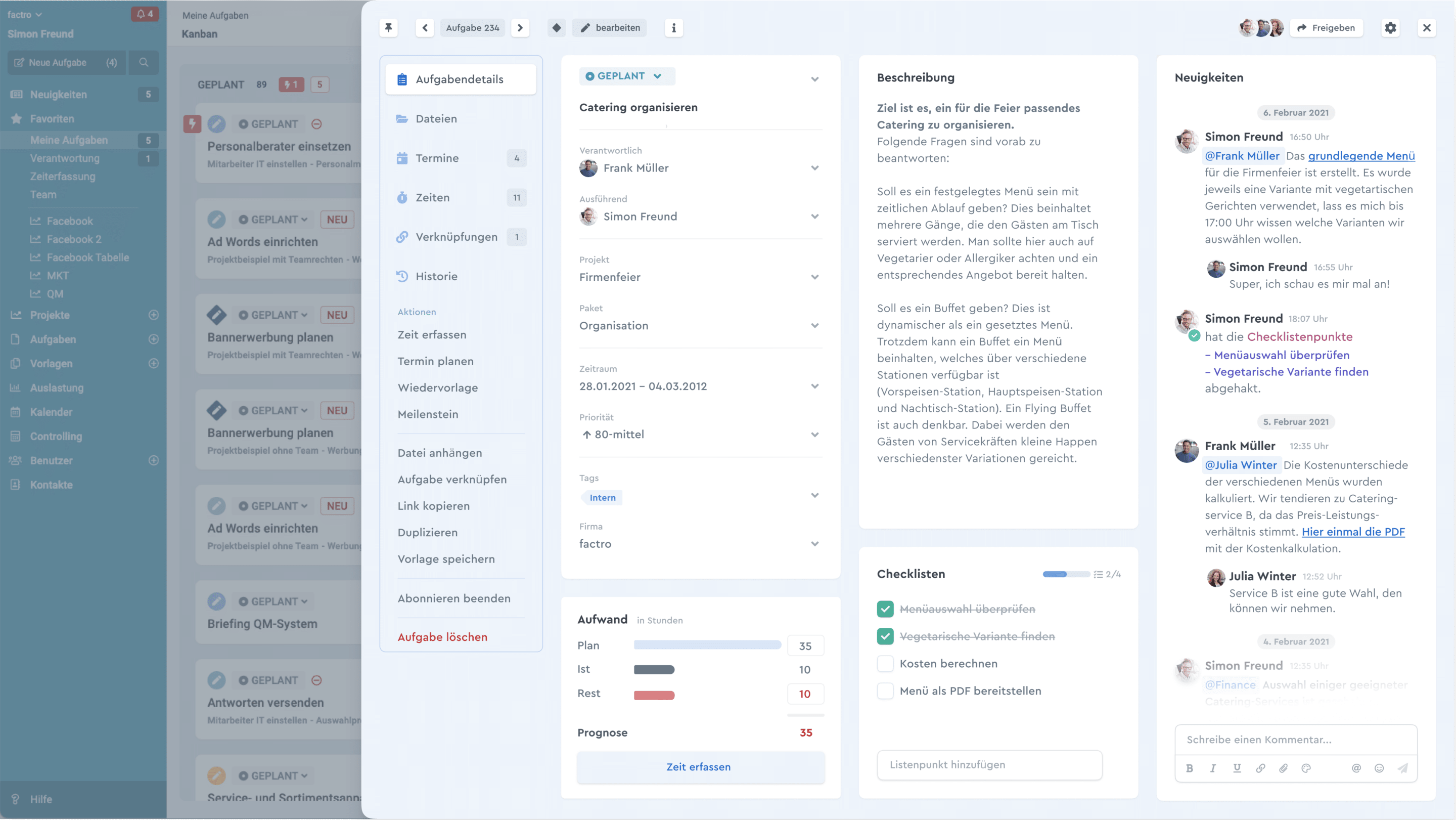Add new Benutzer plus icon

click(153, 460)
